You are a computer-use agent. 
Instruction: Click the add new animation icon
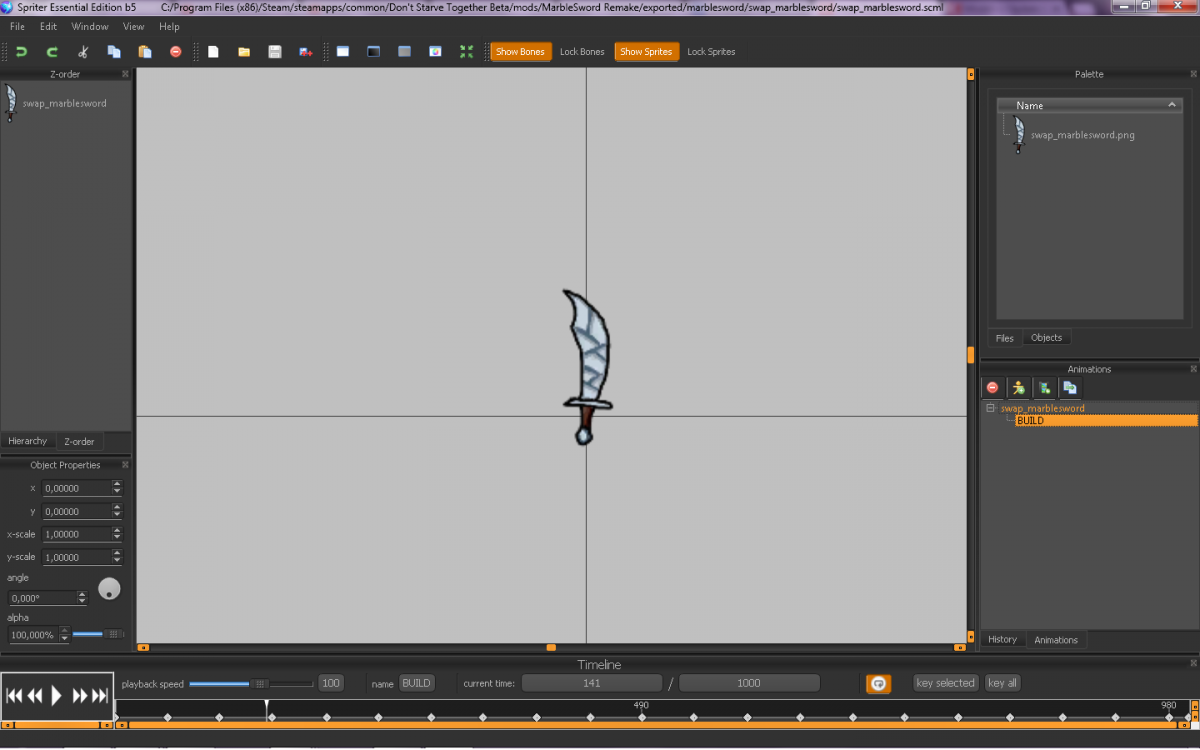coord(1044,388)
